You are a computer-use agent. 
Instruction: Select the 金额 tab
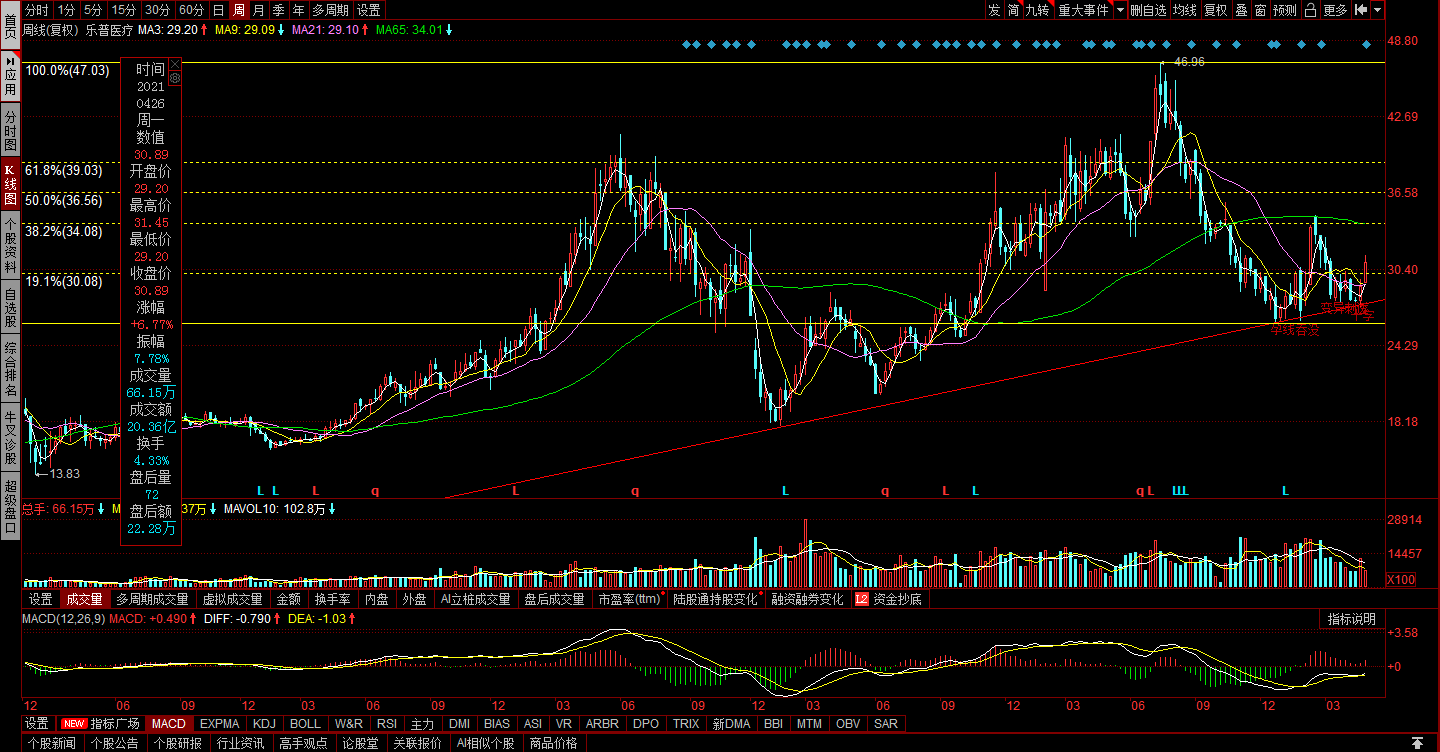(288, 599)
